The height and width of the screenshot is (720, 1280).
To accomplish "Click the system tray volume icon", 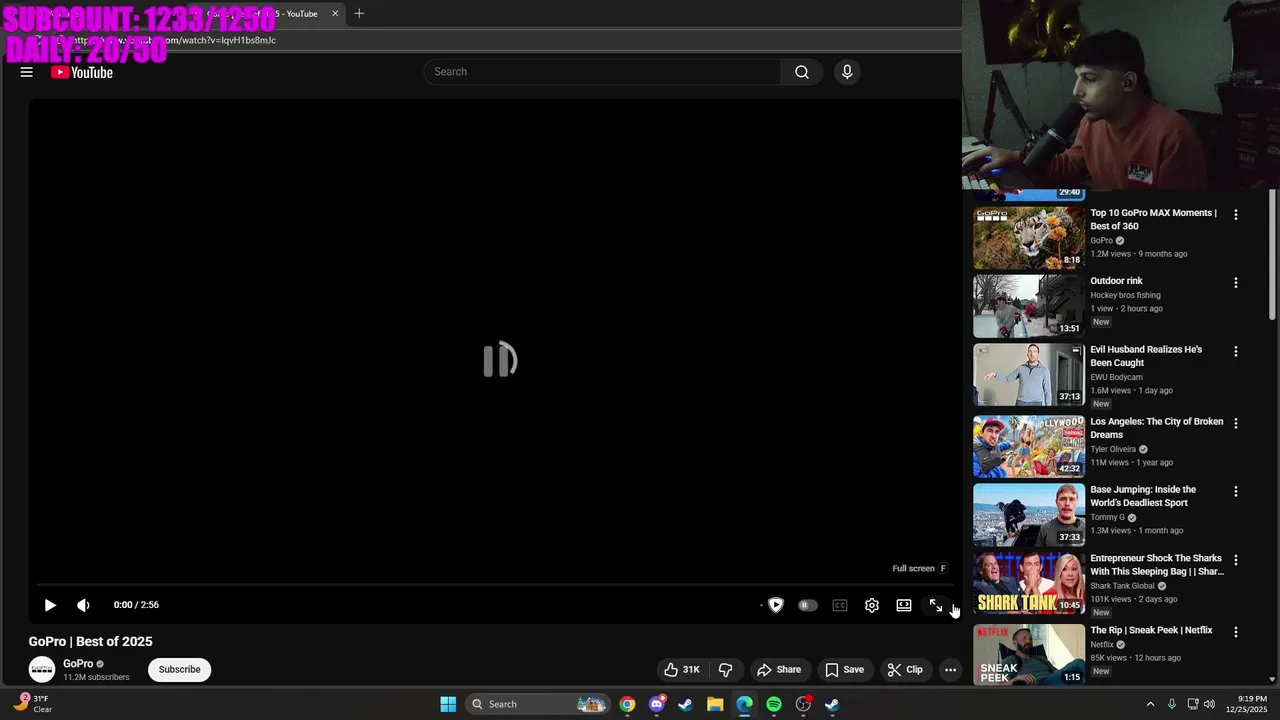I will pyautogui.click(x=1209, y=704).
